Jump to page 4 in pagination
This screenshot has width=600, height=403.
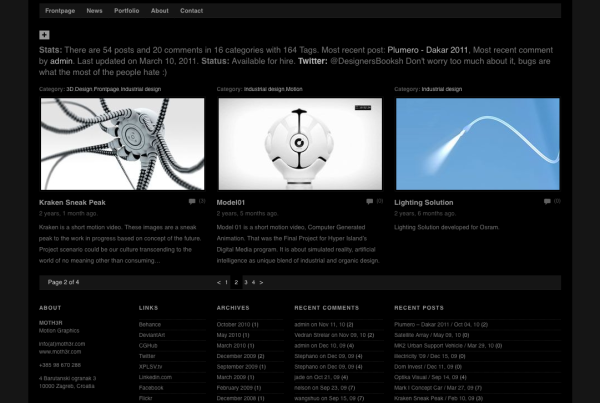(x=252, y=283)
